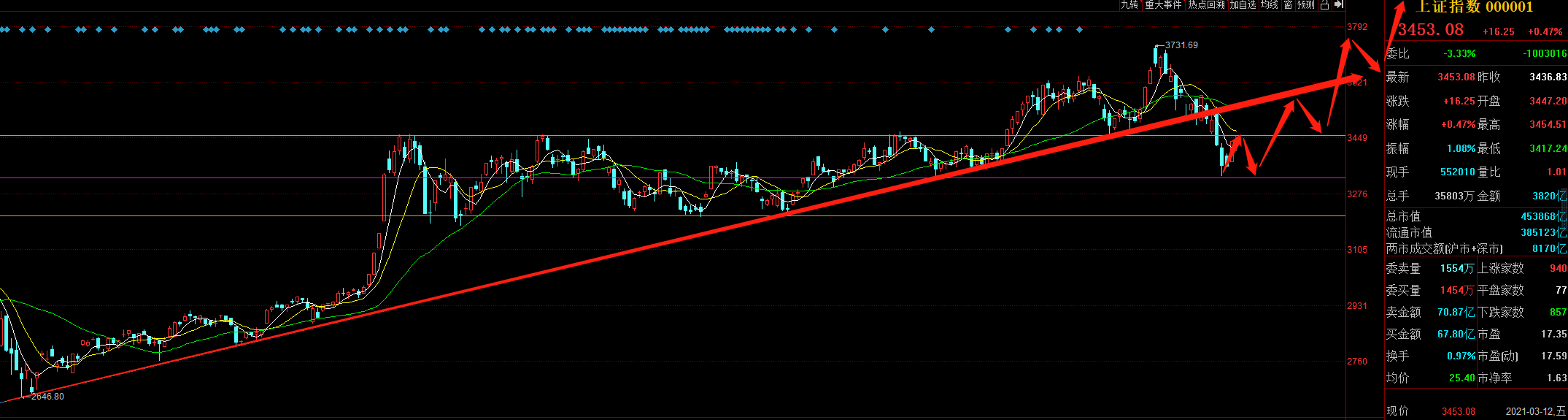
Task: Click the 九转 indicator button
Action: pyautogui.click(x=1129, y=4)
